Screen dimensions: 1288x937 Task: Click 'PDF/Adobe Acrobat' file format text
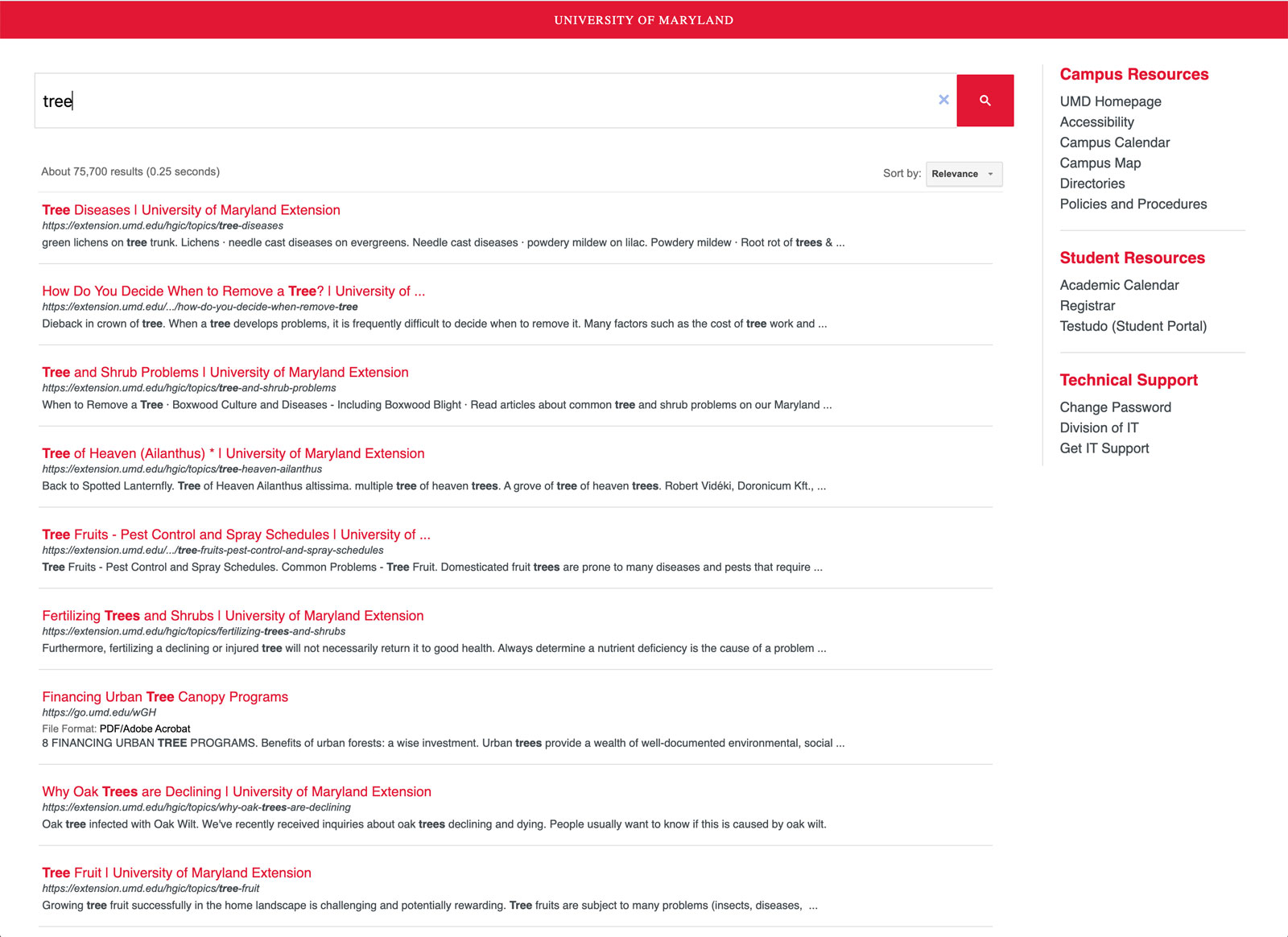(x=145, y=729)
